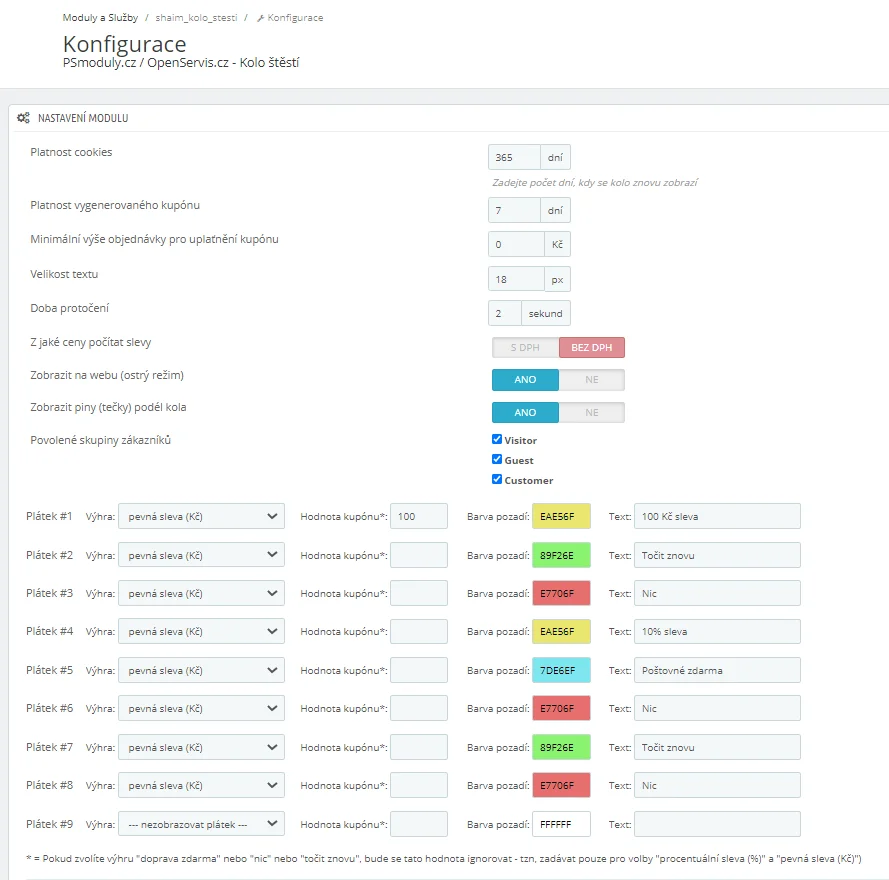889x880 pixels.
Task: Click the Platnost cookies days input field
Action: tap(514, 158)
